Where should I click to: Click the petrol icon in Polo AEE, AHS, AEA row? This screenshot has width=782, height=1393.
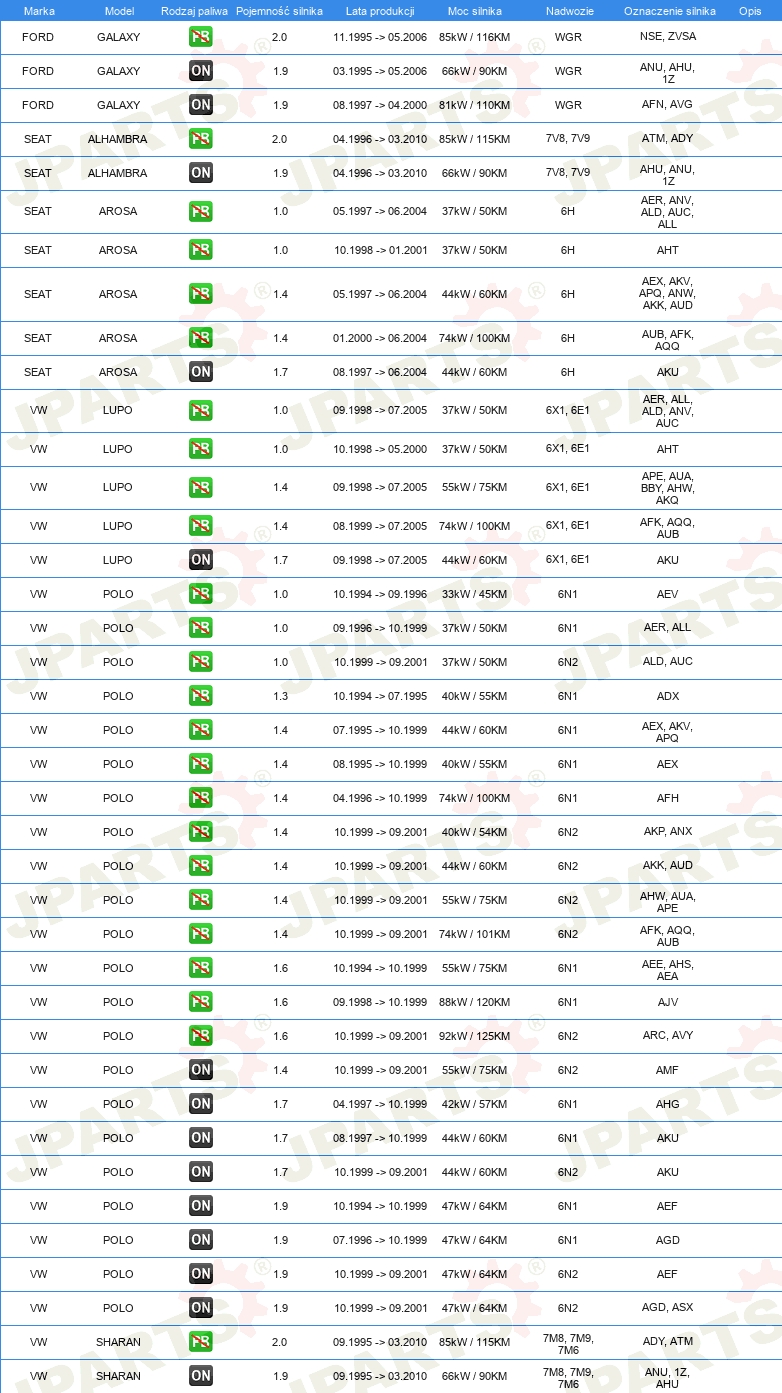[x=201, y=968]
